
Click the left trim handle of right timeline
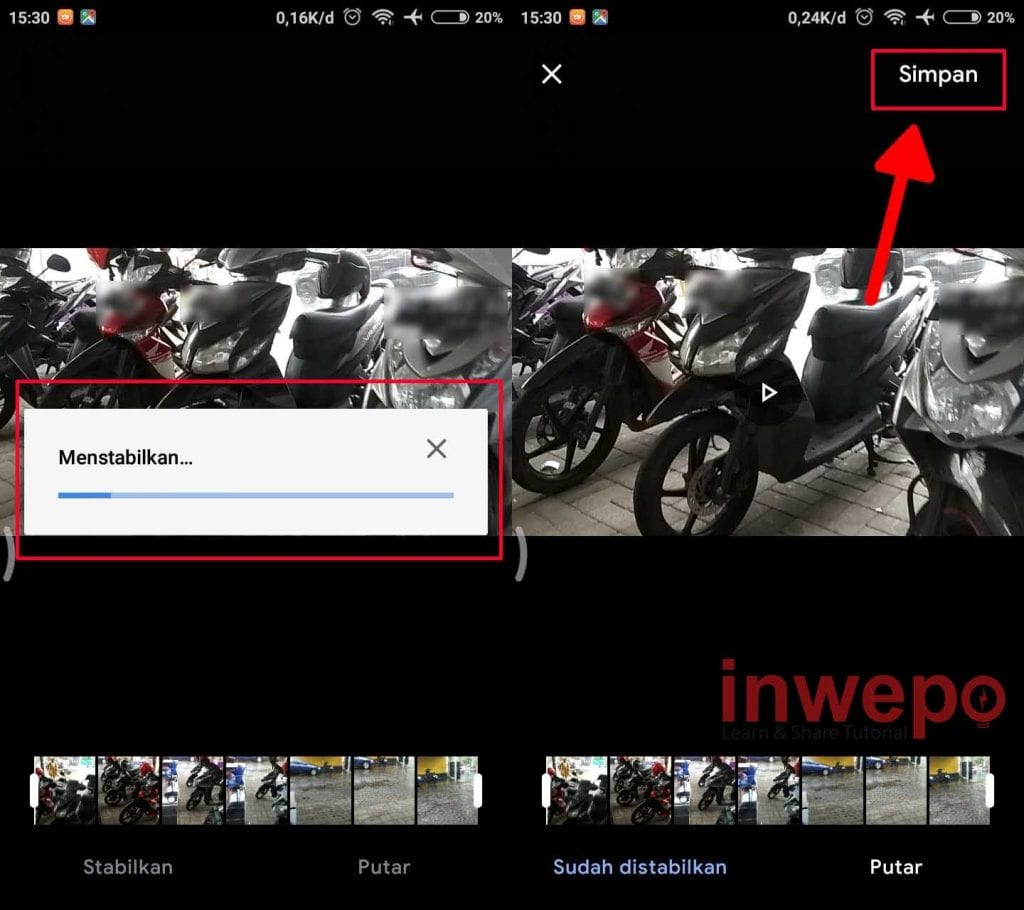tap(547, 791)
